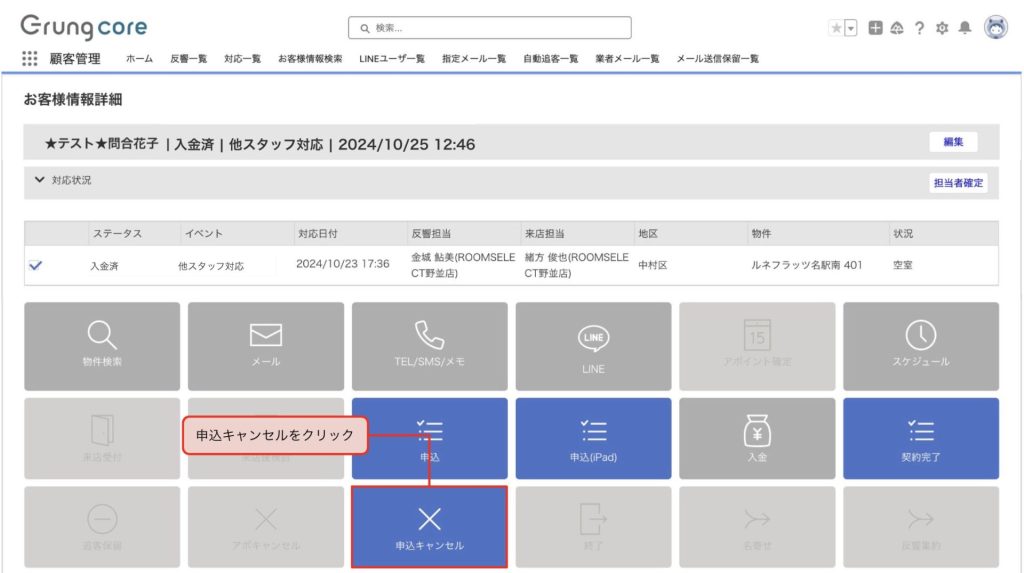
Task: Open the app launcher grid icon
Action: point(30,59)
